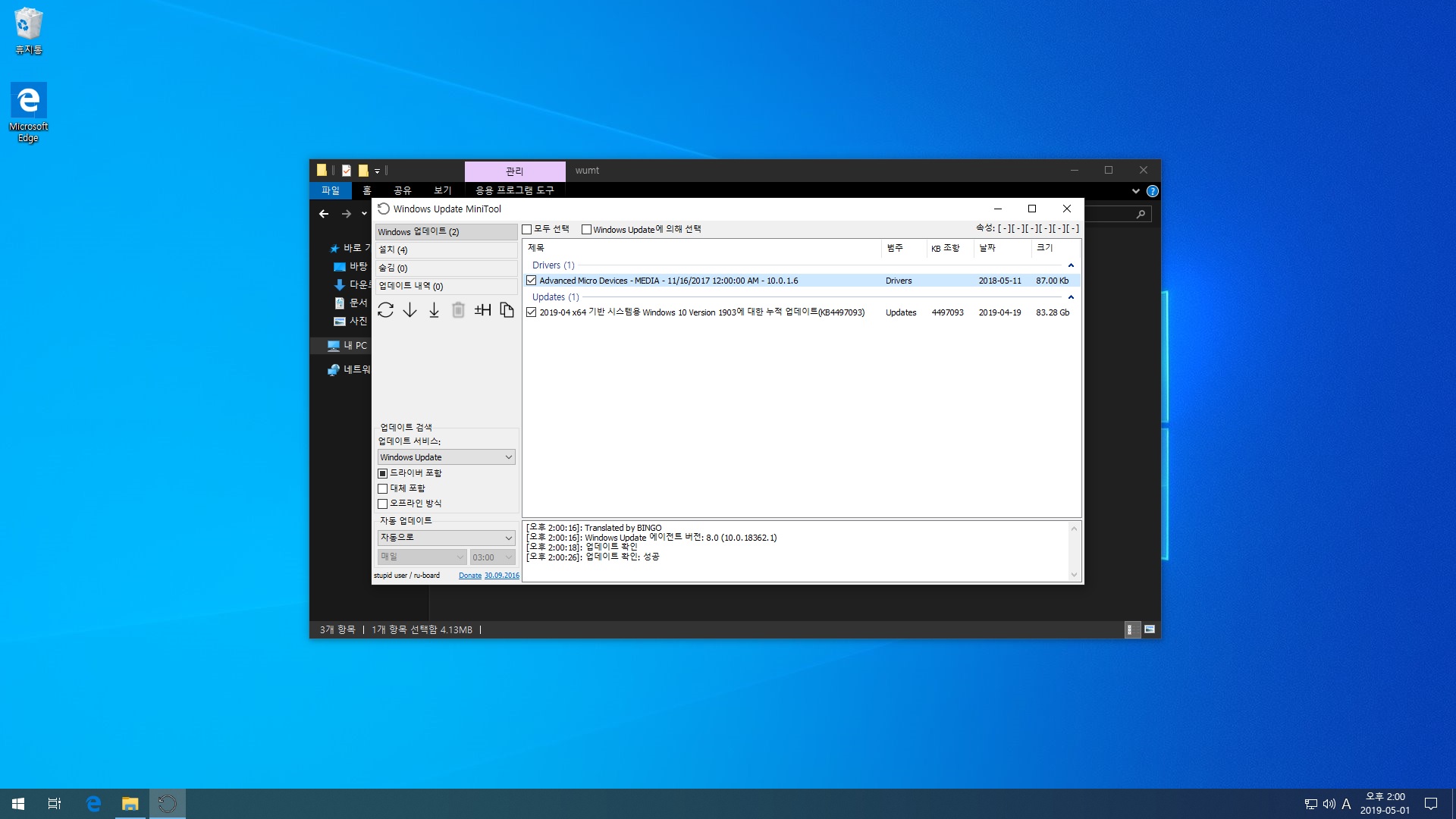Open the Explorer recent locations chevron
Viewport: 1456px width, 819px height.
pyautogui.click(x=365, y=214)
